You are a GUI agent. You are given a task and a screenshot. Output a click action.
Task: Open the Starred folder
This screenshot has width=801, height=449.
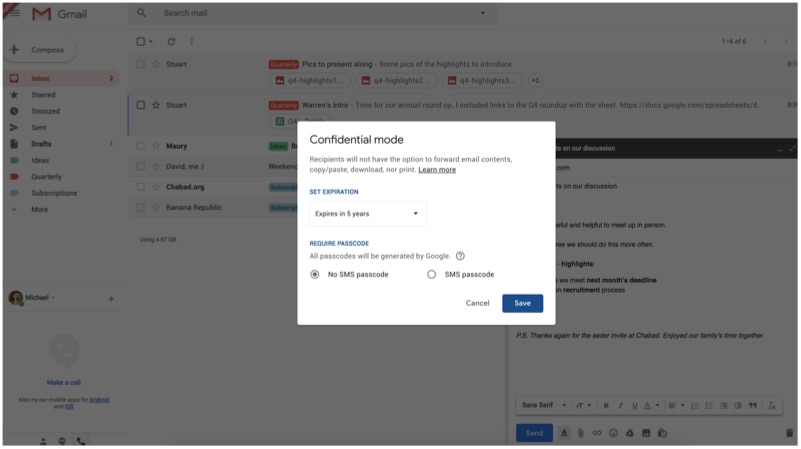coord(43,95)
